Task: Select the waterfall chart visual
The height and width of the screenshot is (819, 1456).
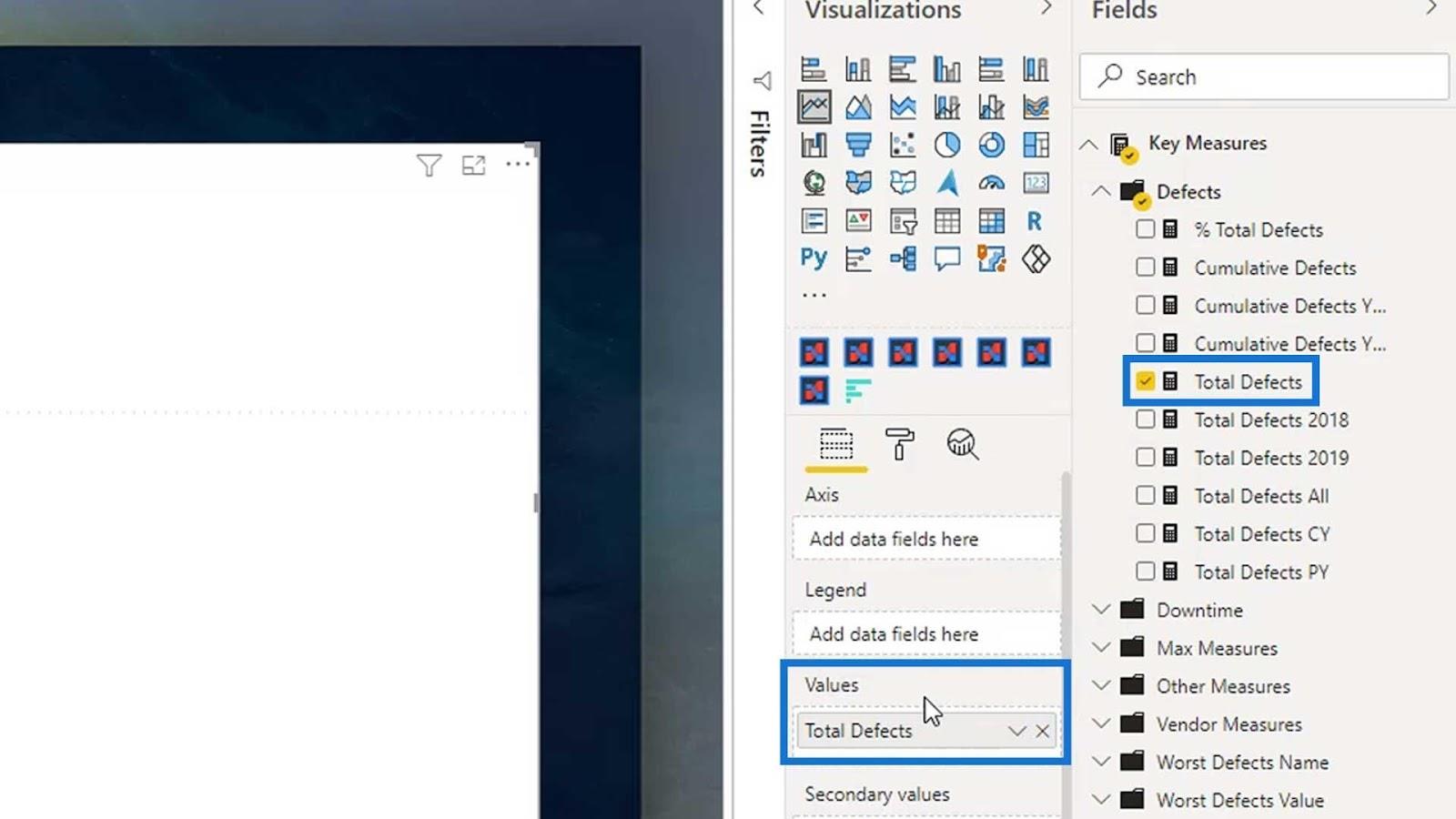Action: 814,145
